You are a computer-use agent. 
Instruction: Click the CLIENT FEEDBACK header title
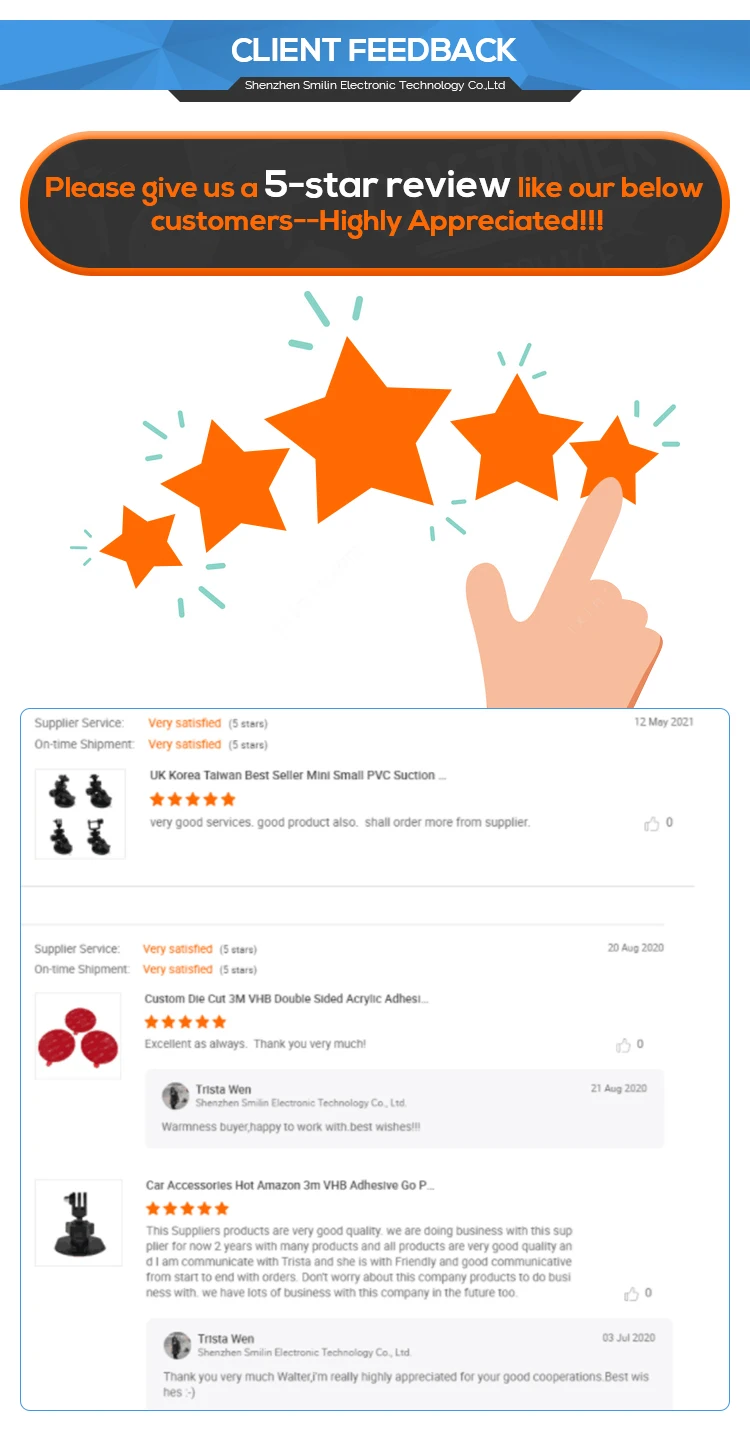click(374, 50)
